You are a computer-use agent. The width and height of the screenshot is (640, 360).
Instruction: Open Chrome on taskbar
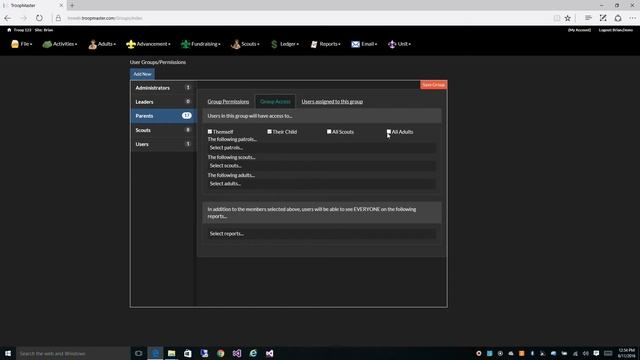tap(221, 353)
